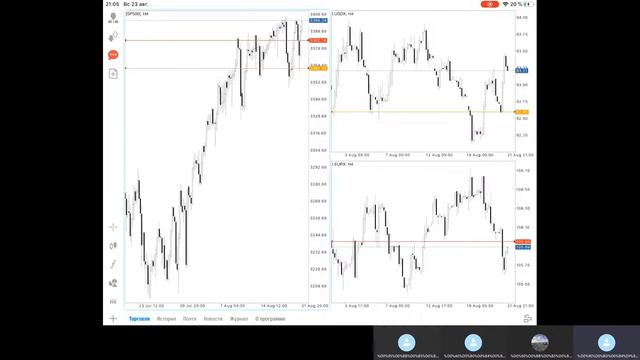Open the indicators f icon
The image size is (640, 360).
(113, 264)
